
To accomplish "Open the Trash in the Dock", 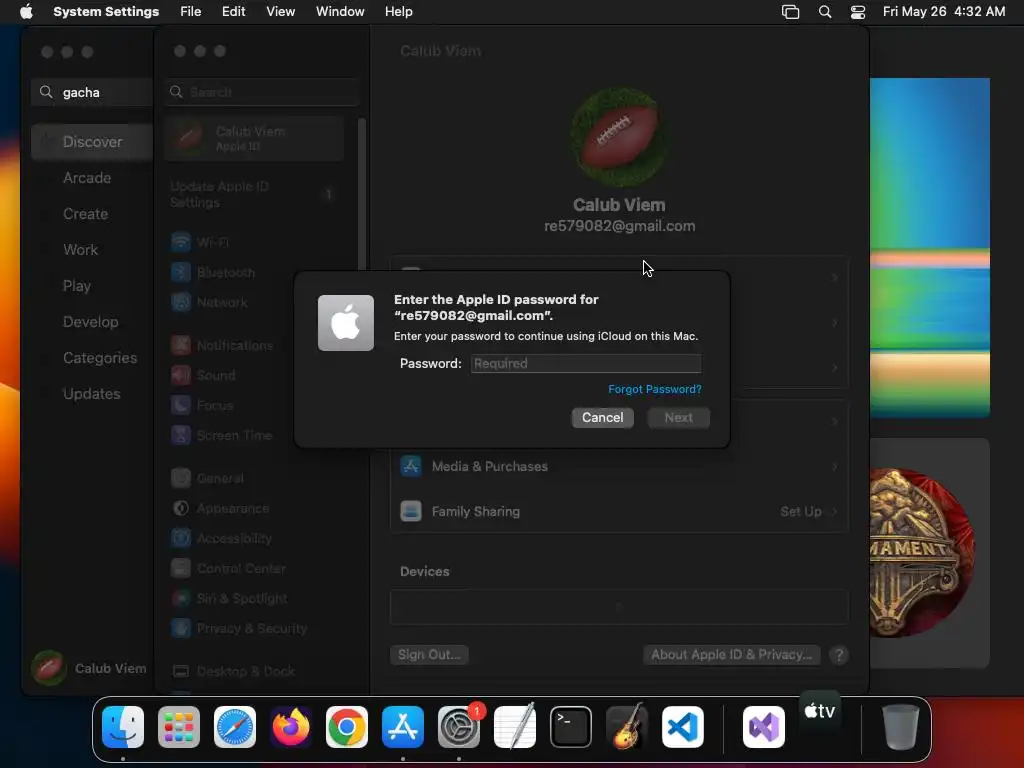I will [901, 727].
